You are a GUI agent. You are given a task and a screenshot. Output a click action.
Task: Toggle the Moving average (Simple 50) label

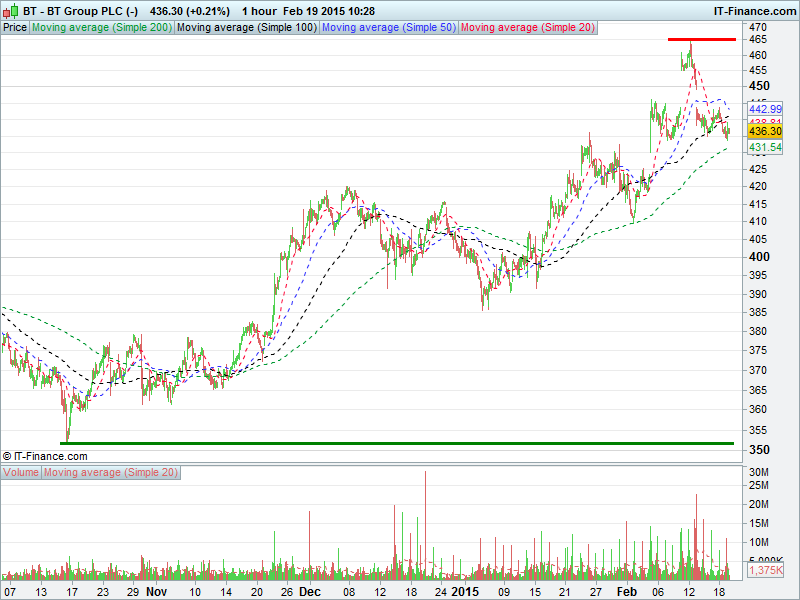388,28
